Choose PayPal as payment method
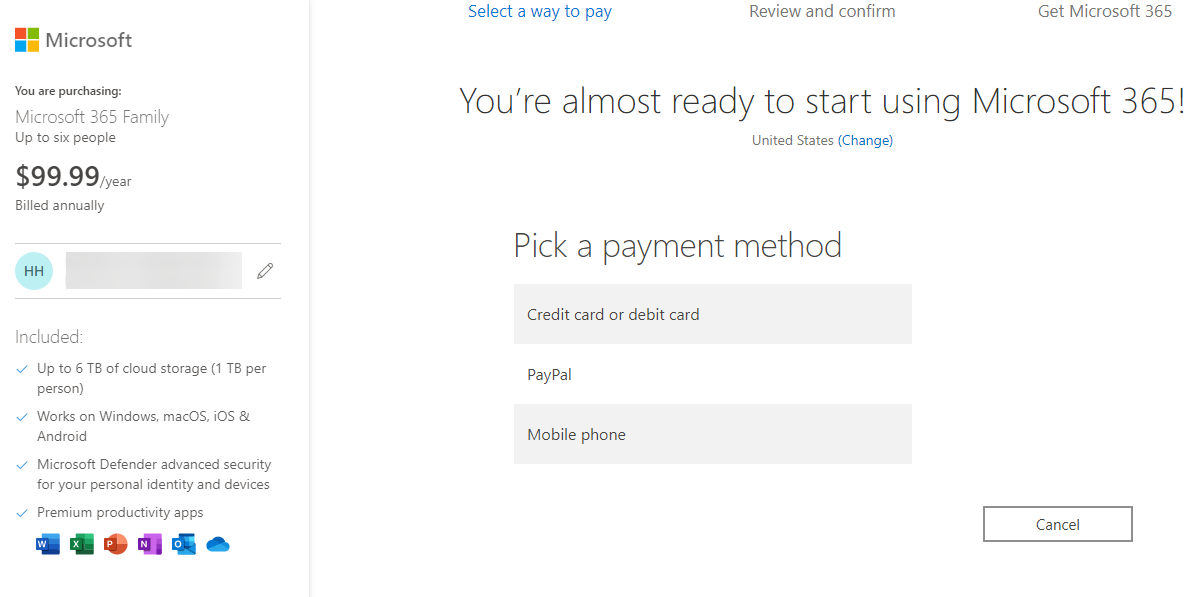The height and width of the screenshot is (597, 1195). point(712,374)
